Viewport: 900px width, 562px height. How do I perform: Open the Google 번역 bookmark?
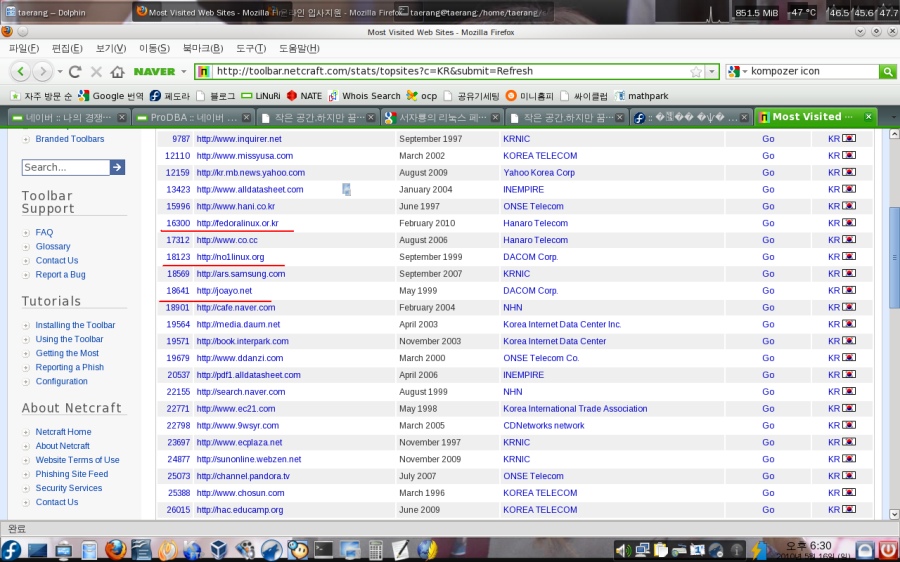pyautogui.click(x=111, y=96)
